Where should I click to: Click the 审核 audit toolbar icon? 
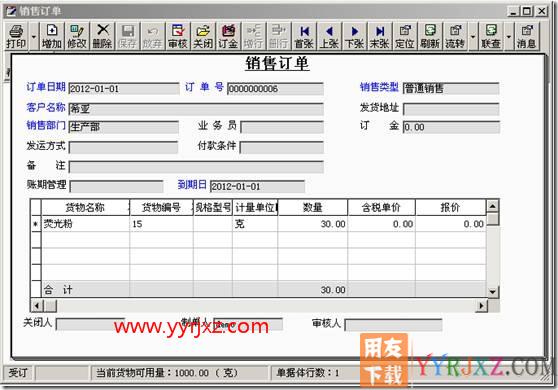(178, 36)
